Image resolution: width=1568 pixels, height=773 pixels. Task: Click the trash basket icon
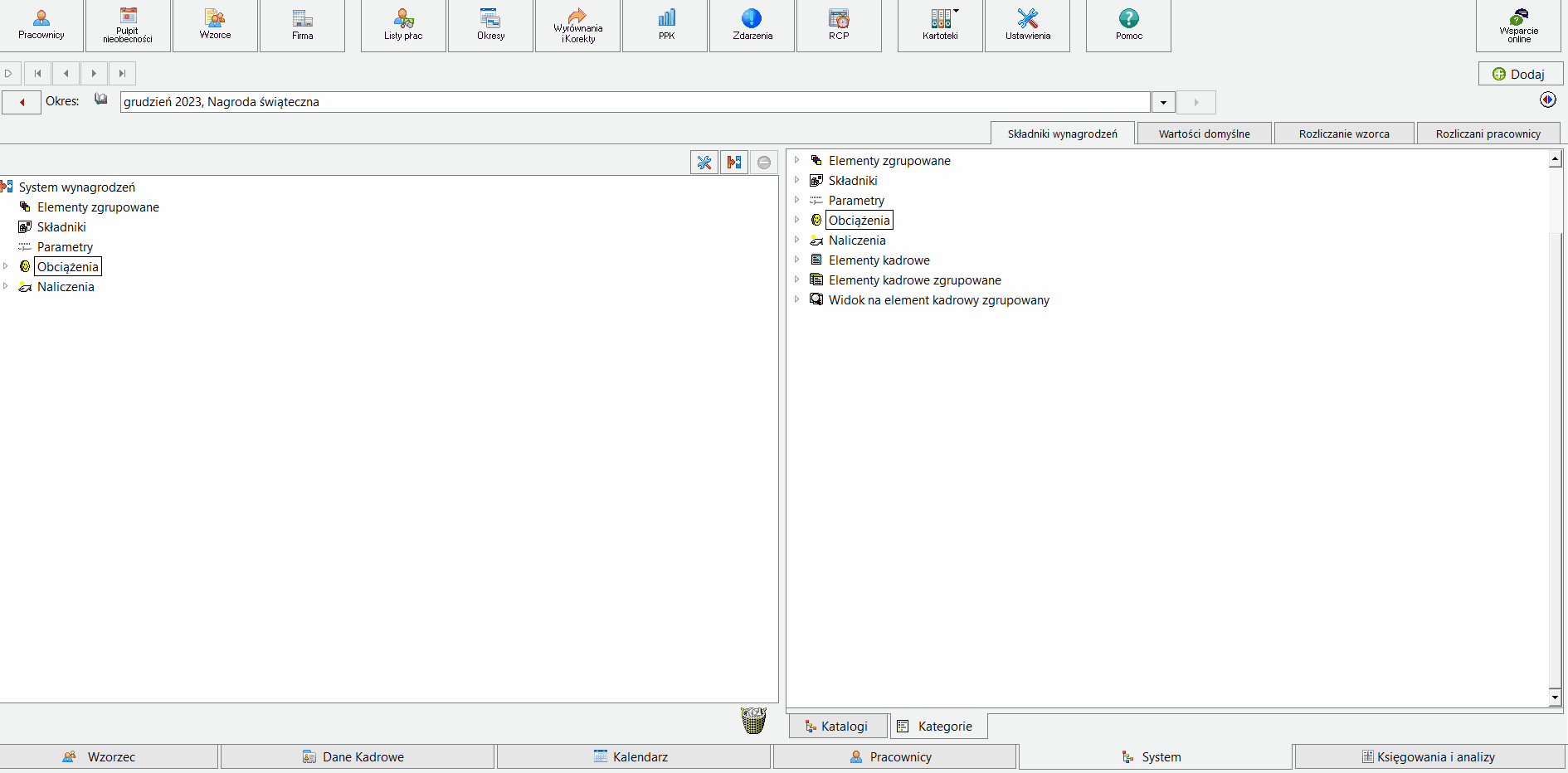coord(753,720)
